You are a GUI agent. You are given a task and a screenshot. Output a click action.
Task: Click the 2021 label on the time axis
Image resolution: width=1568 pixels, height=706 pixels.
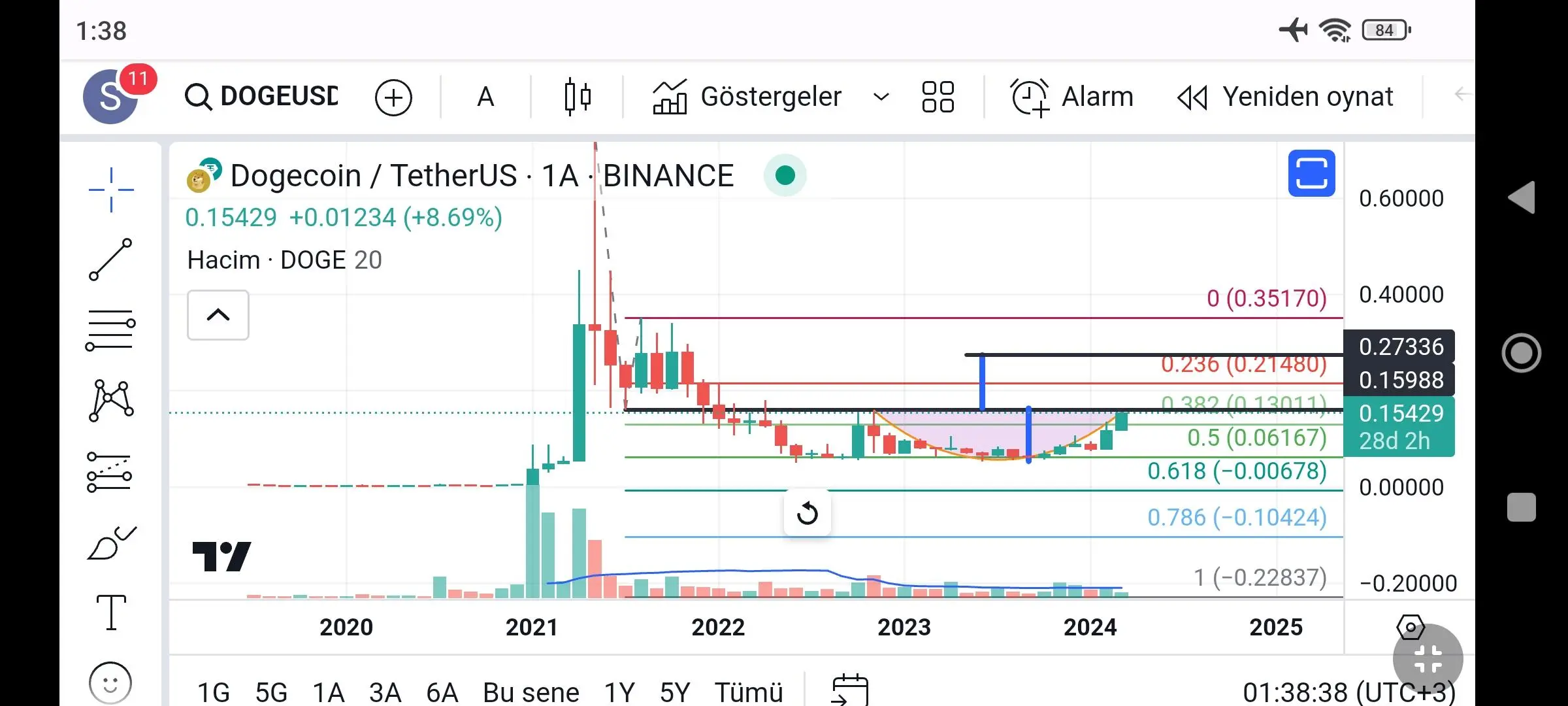532,627
